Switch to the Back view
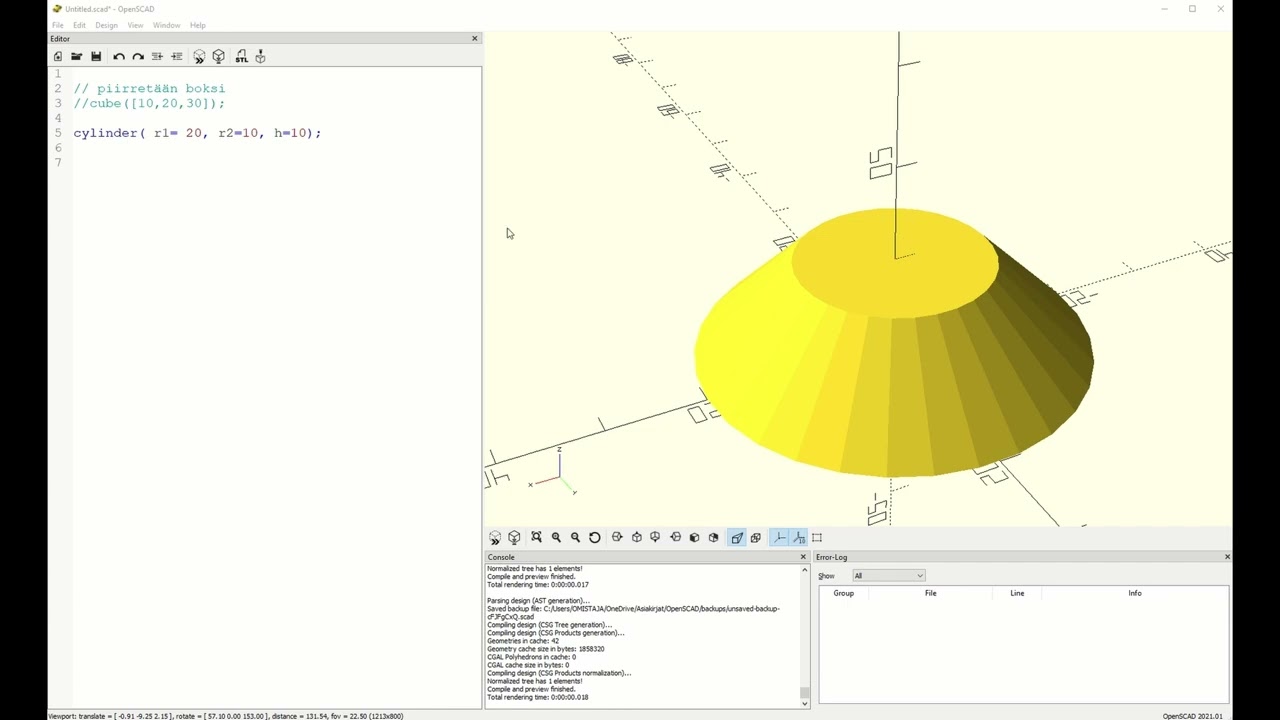Image resolution: width=1280 pixels, height=720 pixels. pos(714,538)
